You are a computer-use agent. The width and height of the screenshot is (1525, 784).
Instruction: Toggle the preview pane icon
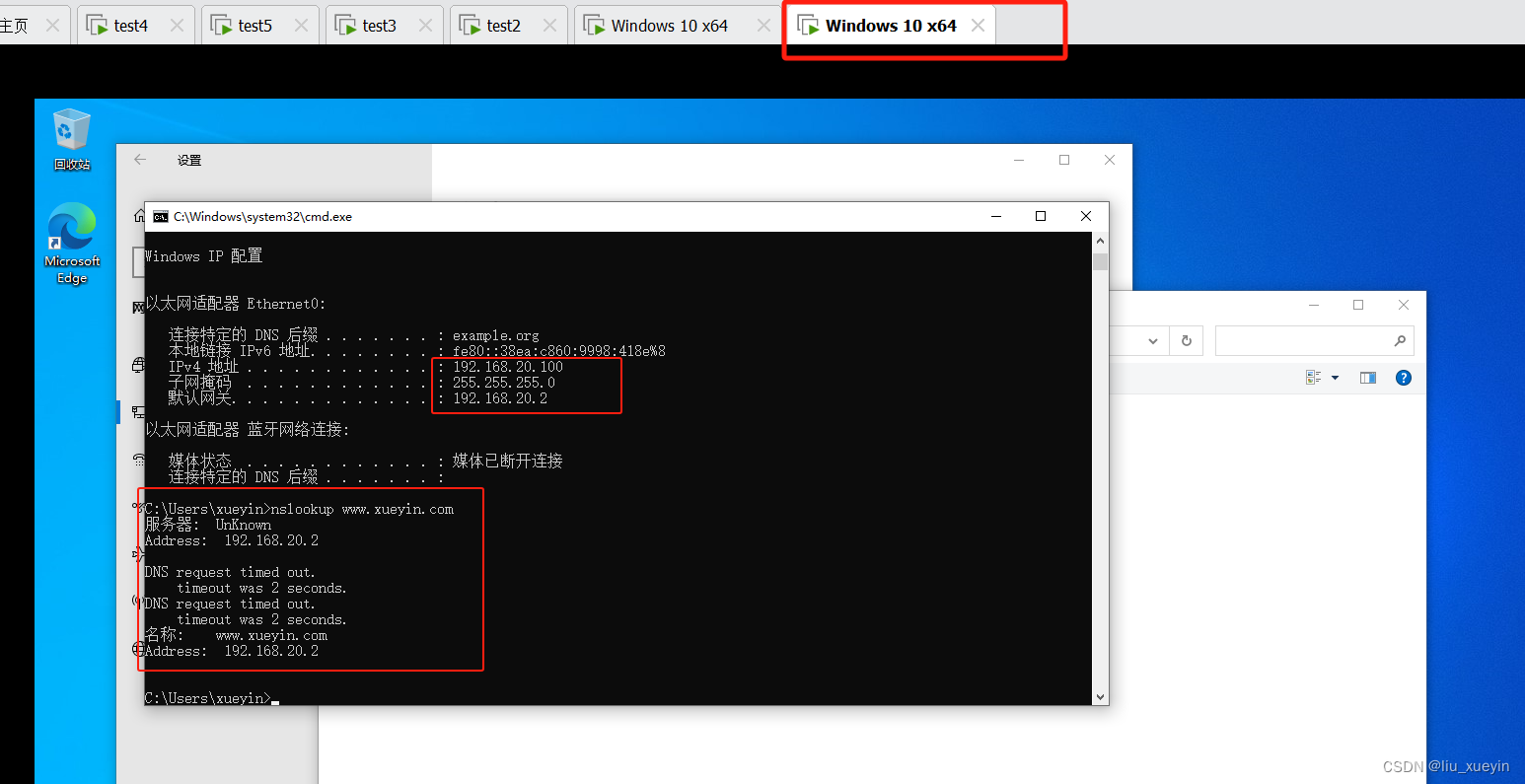click(x=1367, y=377)
